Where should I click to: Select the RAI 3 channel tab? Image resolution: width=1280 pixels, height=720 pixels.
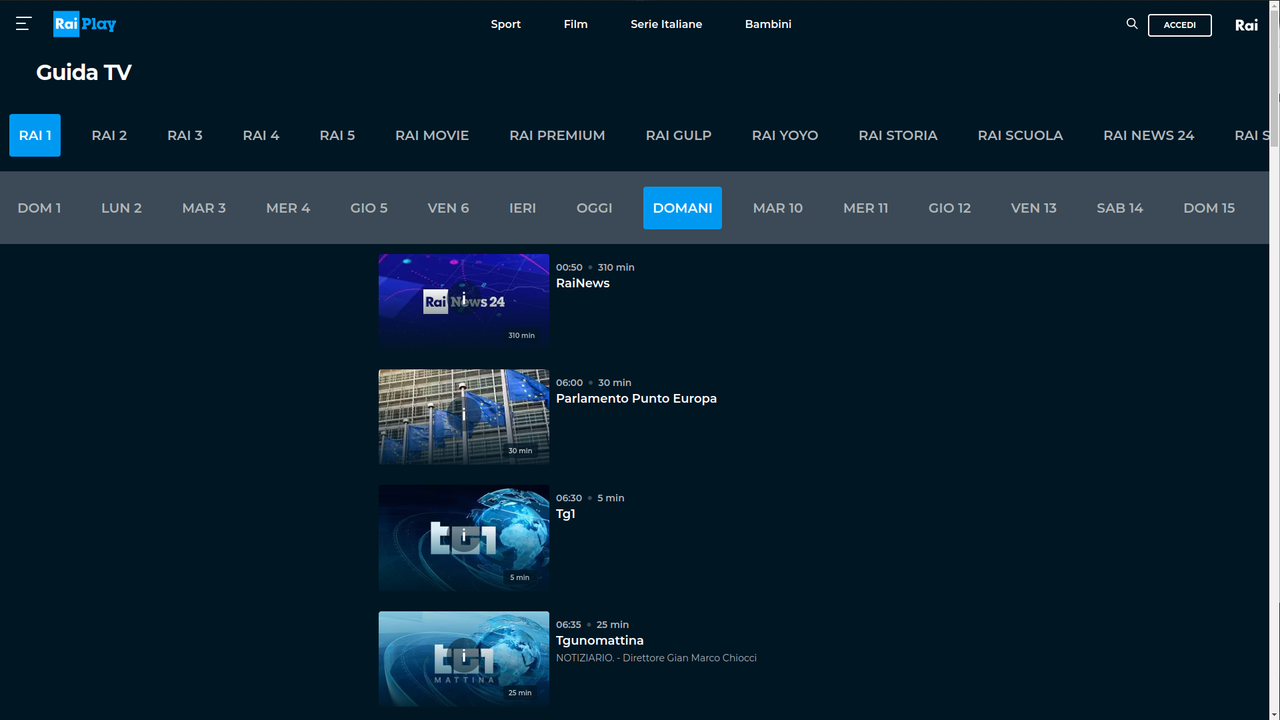pyautogui.click(x=185, y=135)
